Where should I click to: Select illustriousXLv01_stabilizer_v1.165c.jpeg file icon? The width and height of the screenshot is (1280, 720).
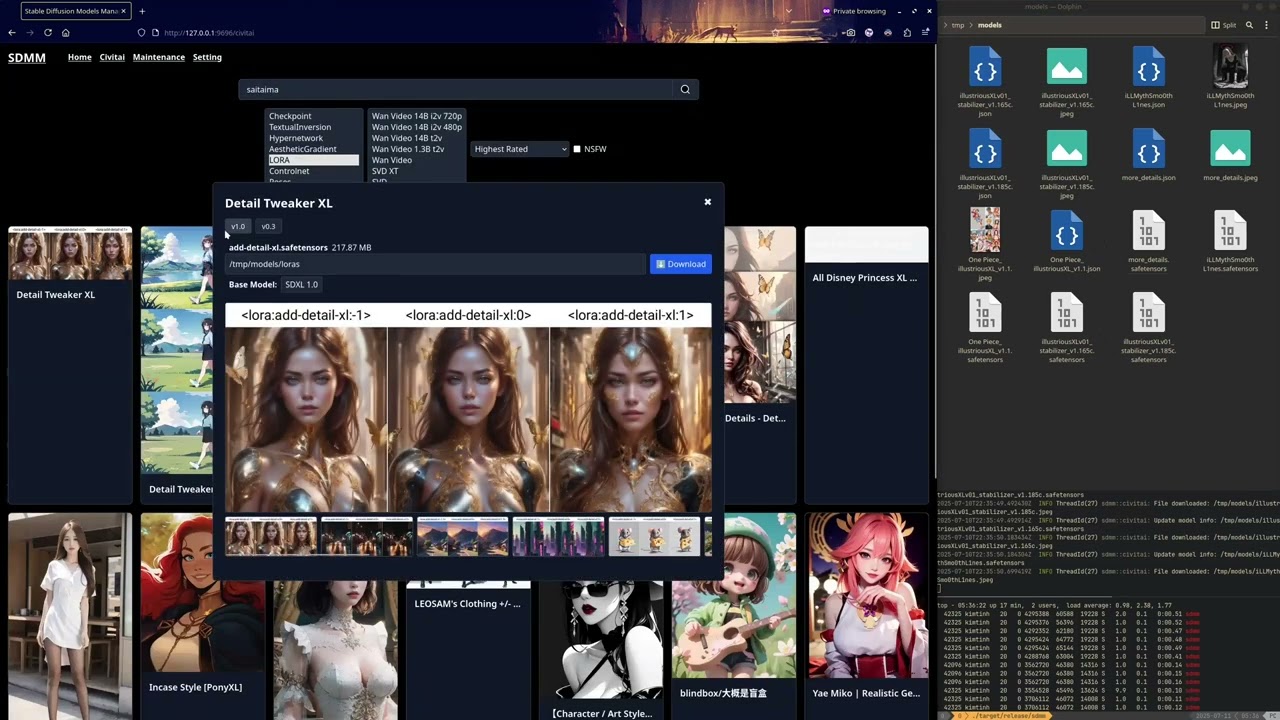(1067, 67)
